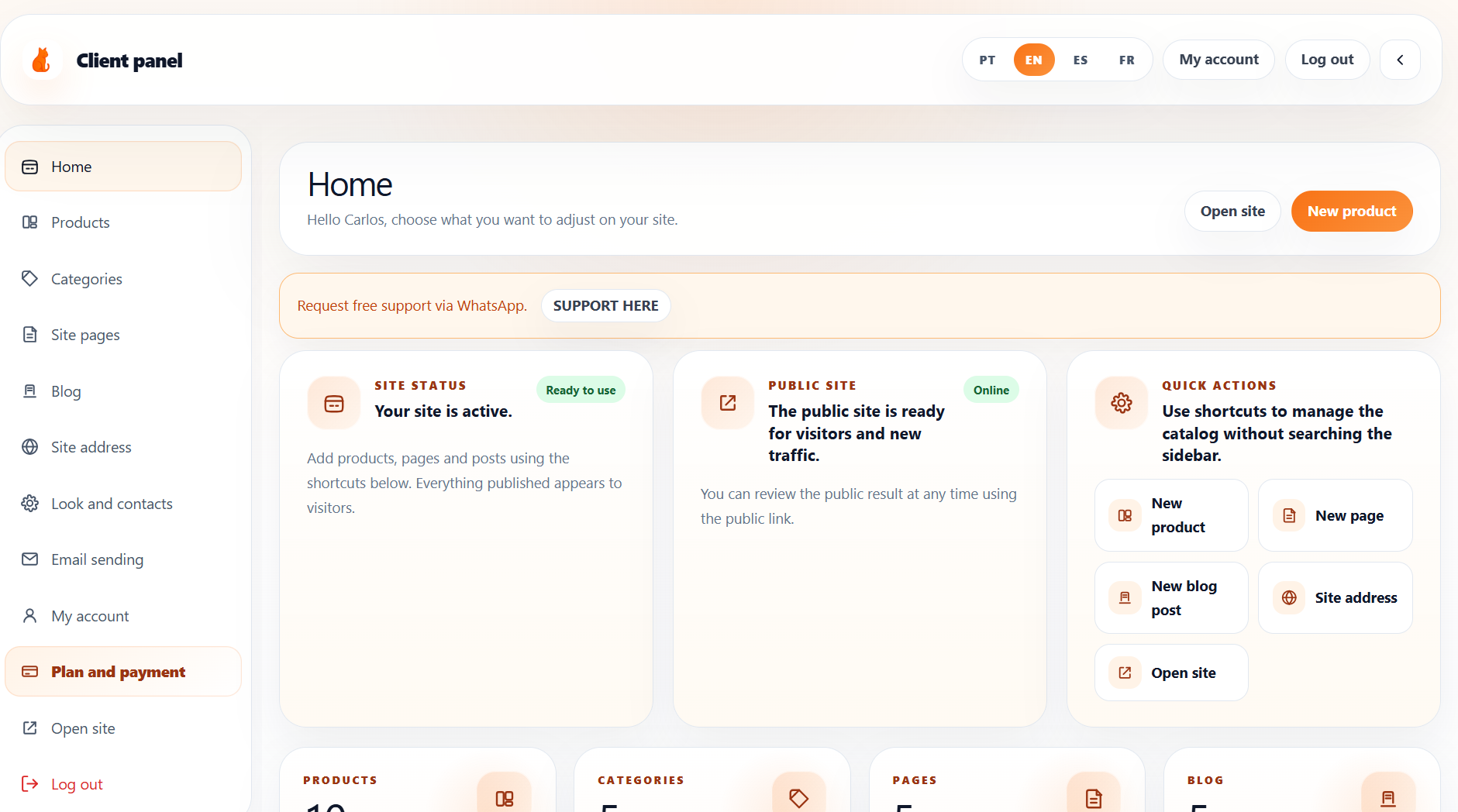The image size is (1458, 812).
Task: Click the PRODUCTS stat card label
Action: pyautogui.click(x=340, y=780)
